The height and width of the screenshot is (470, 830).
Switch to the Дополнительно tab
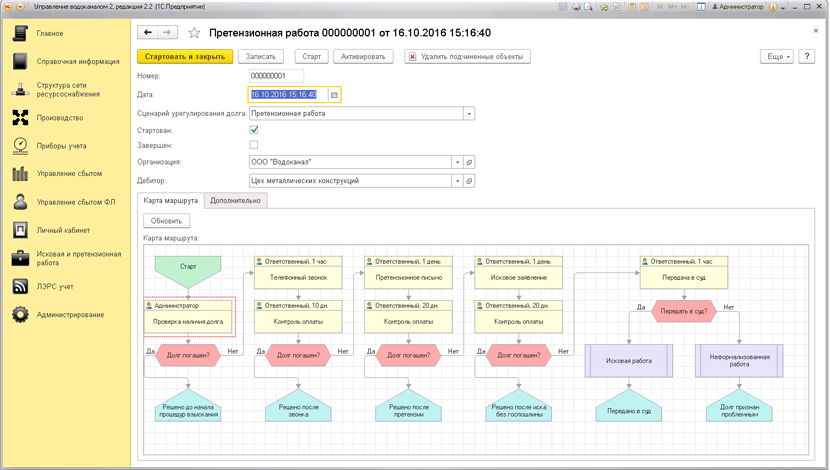(235, 200)
